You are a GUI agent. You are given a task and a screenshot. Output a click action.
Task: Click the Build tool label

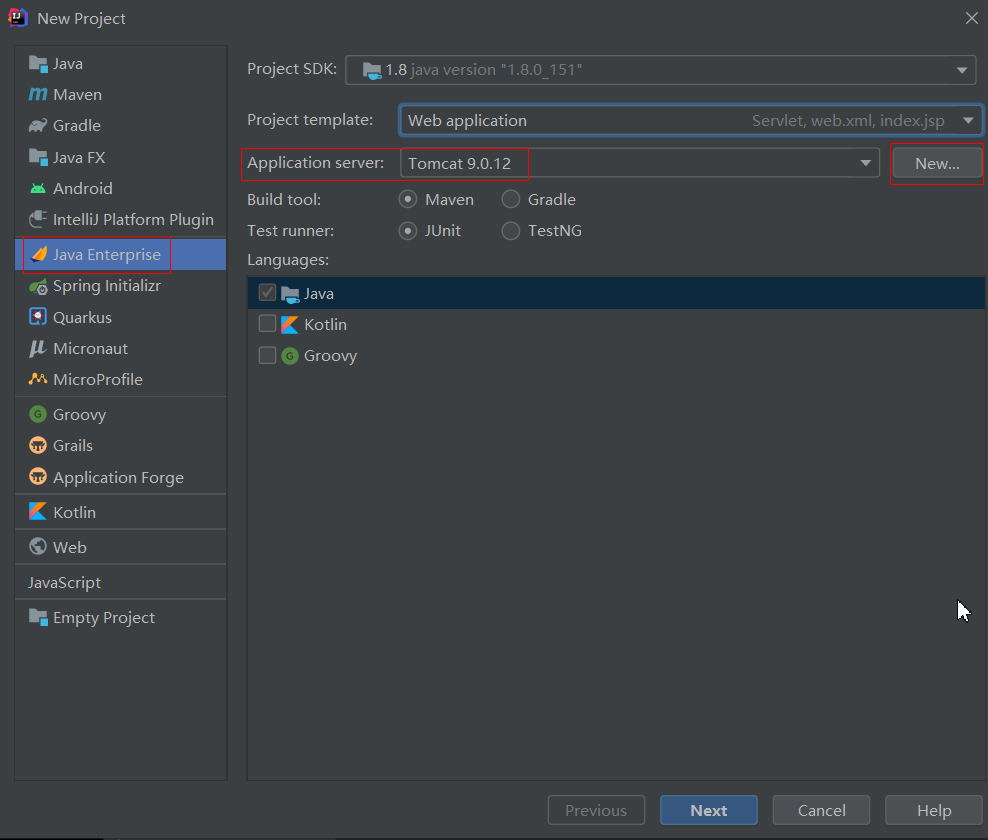pyautogui.click(x=284, y=200)
